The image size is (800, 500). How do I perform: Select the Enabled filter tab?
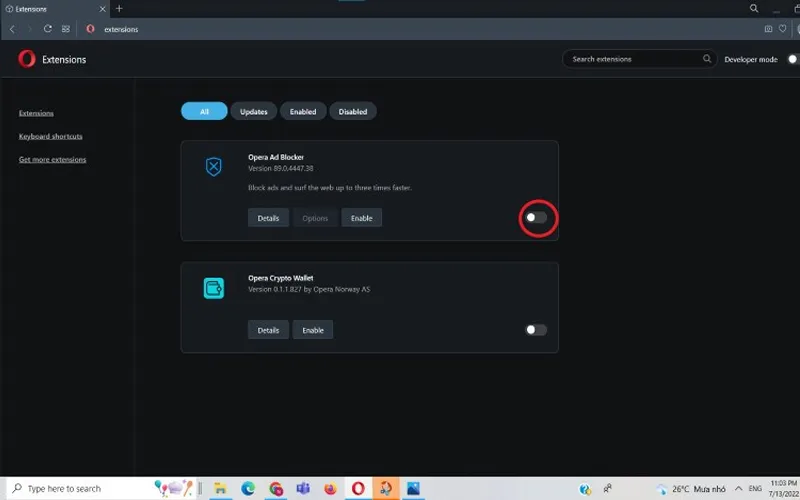pos(303,111)
